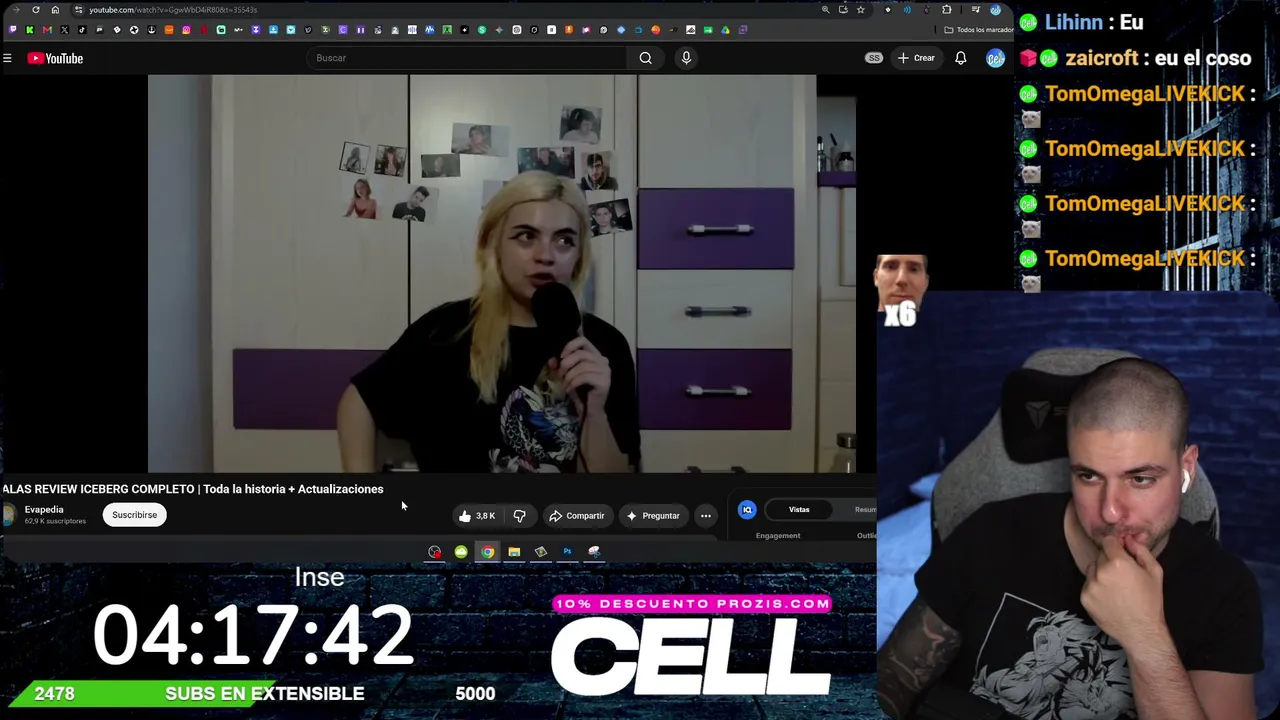The height and width of the screenshot is (720, 1280).
Task: Open the Instagram bookmark
Action: click(186, 30)
